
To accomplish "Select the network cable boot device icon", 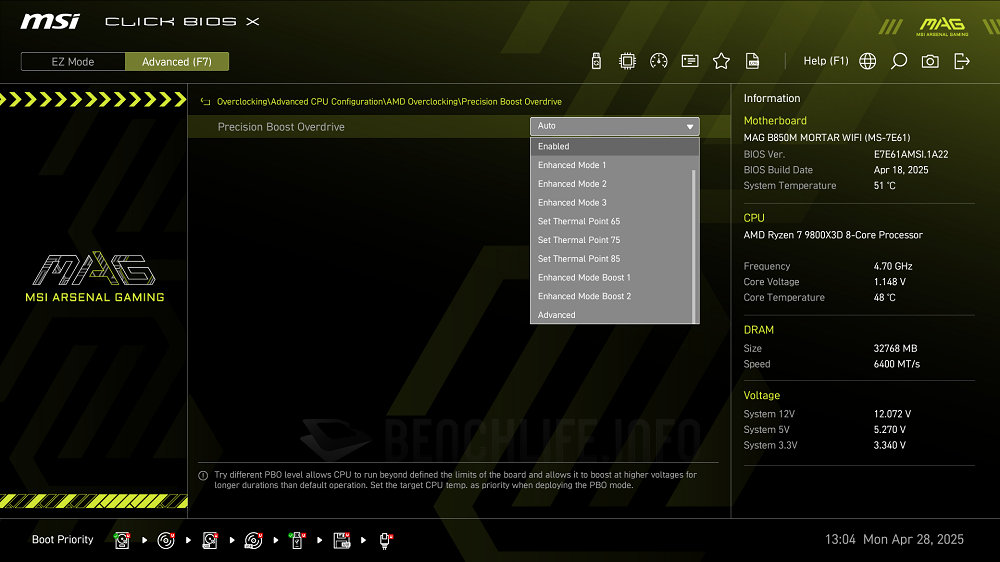I will pos(385,540).
